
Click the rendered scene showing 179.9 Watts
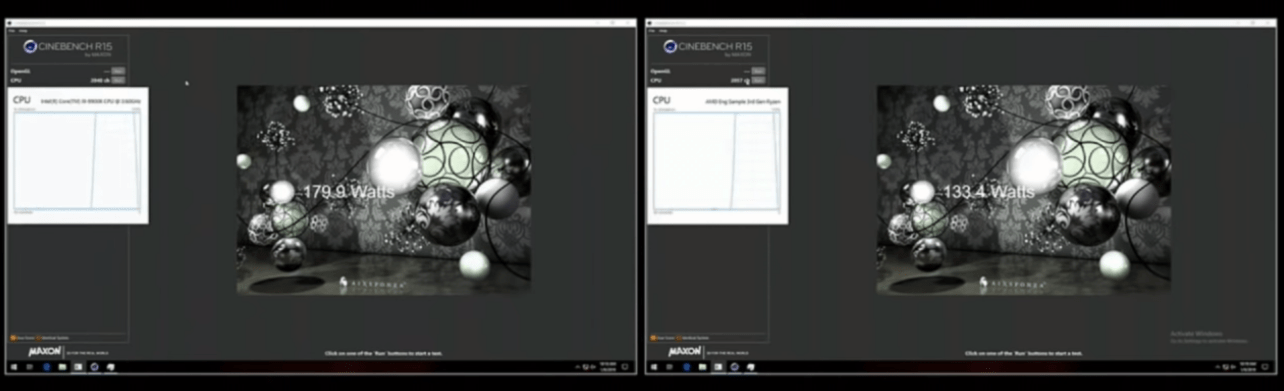(384, 190)
